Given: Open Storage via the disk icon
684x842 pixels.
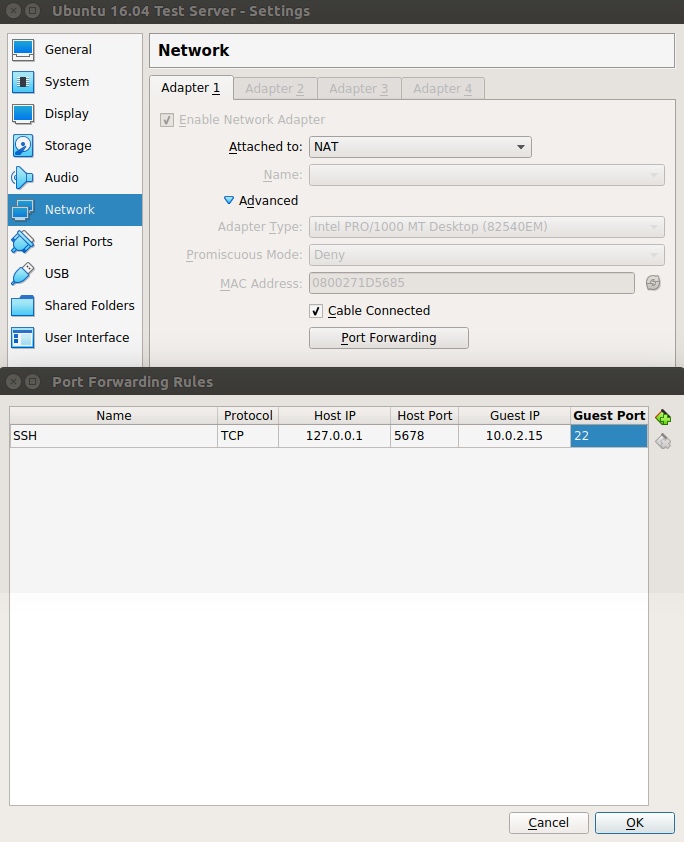Looking at the screenshot, I should click(x=23, y=146).
